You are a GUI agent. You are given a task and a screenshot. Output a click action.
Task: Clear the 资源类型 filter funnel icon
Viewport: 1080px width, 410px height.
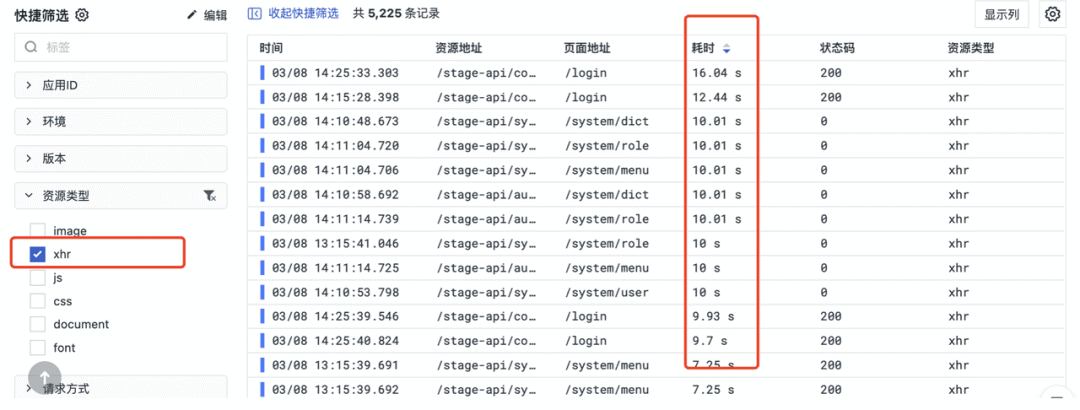tap(210, 196)
